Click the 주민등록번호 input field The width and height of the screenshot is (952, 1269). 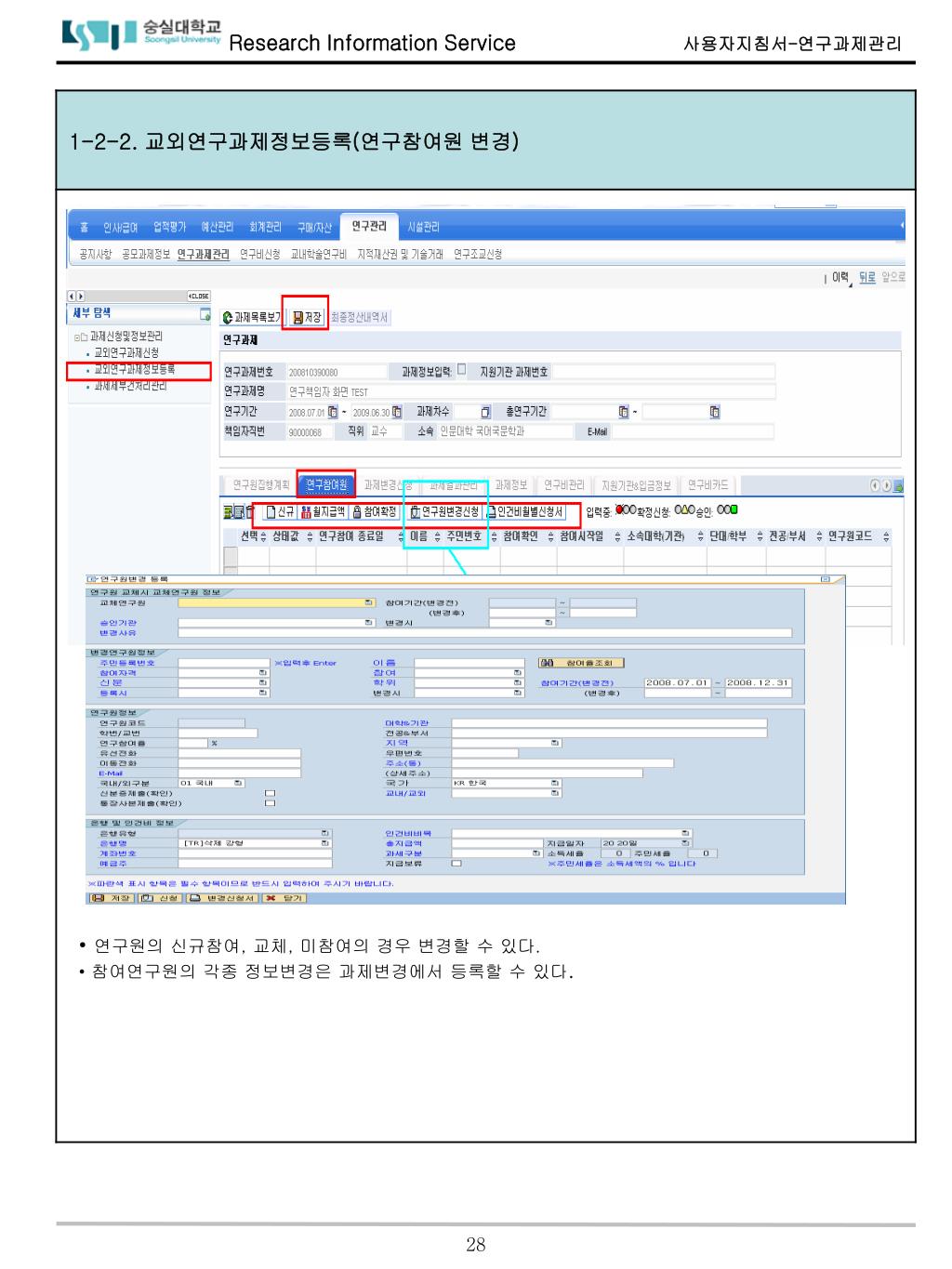point(224,663)
